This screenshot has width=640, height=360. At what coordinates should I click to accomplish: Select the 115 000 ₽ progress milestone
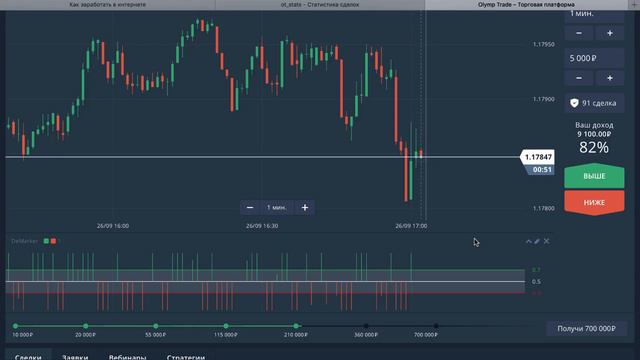pos(226,326)
